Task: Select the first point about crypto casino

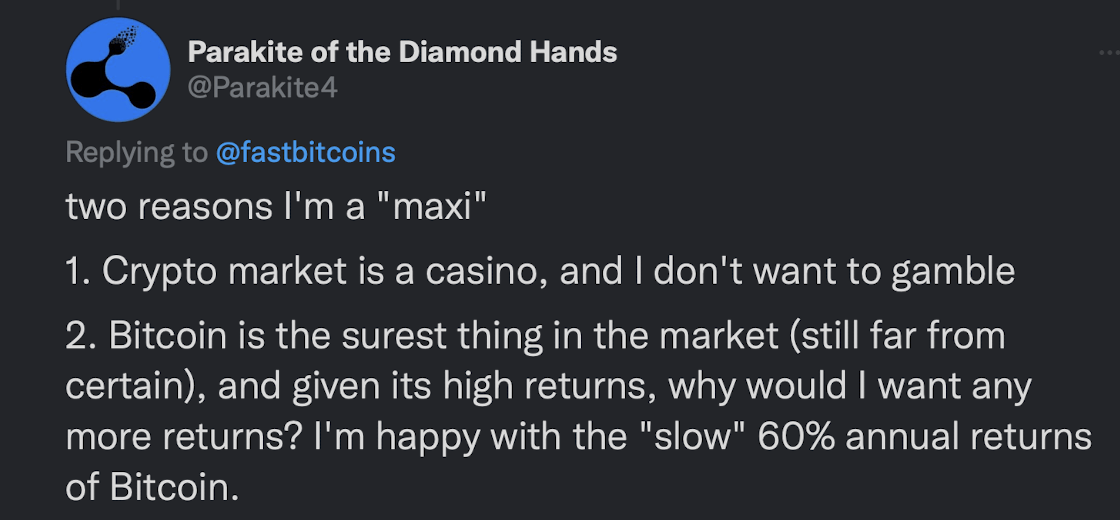Action: pos(540,271)
